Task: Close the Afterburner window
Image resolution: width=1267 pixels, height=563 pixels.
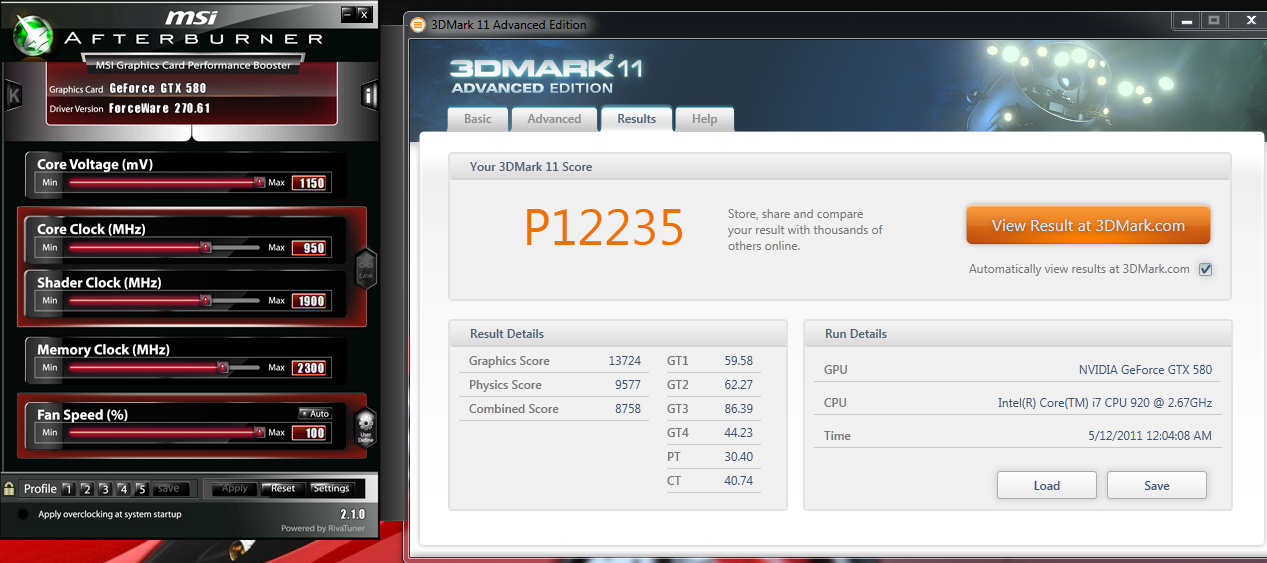Action: coord(364,14)
